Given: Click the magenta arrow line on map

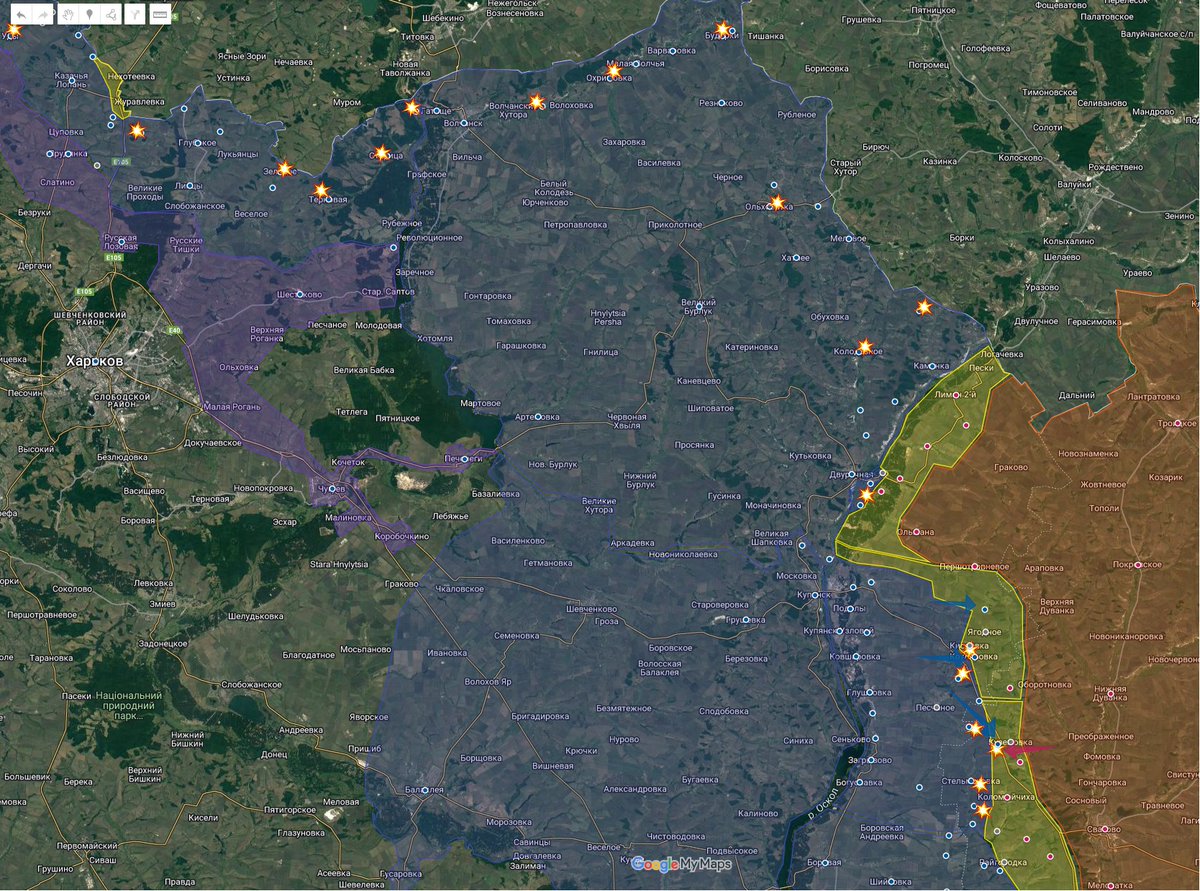Looking at the screenshot, I should tap(1029, 749).
